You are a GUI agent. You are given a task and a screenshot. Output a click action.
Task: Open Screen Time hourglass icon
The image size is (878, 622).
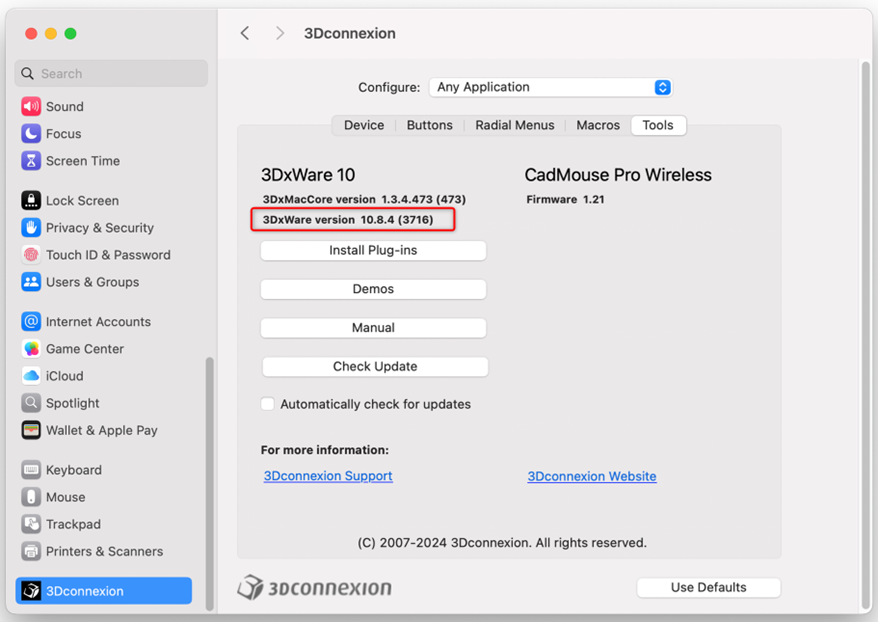click(x=31, y=161)
